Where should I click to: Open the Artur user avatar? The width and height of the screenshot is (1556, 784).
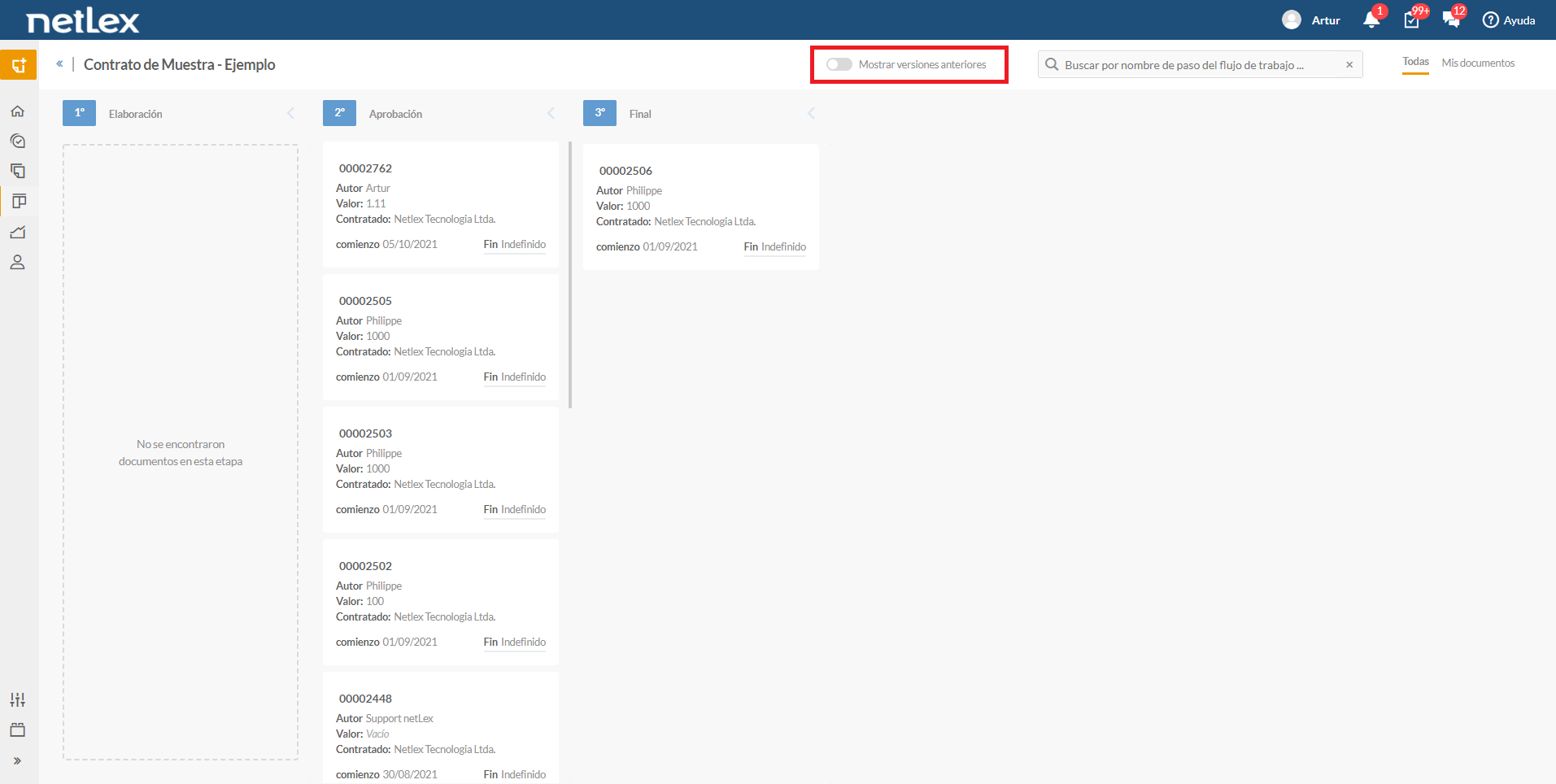click(x=1292, y=20)
